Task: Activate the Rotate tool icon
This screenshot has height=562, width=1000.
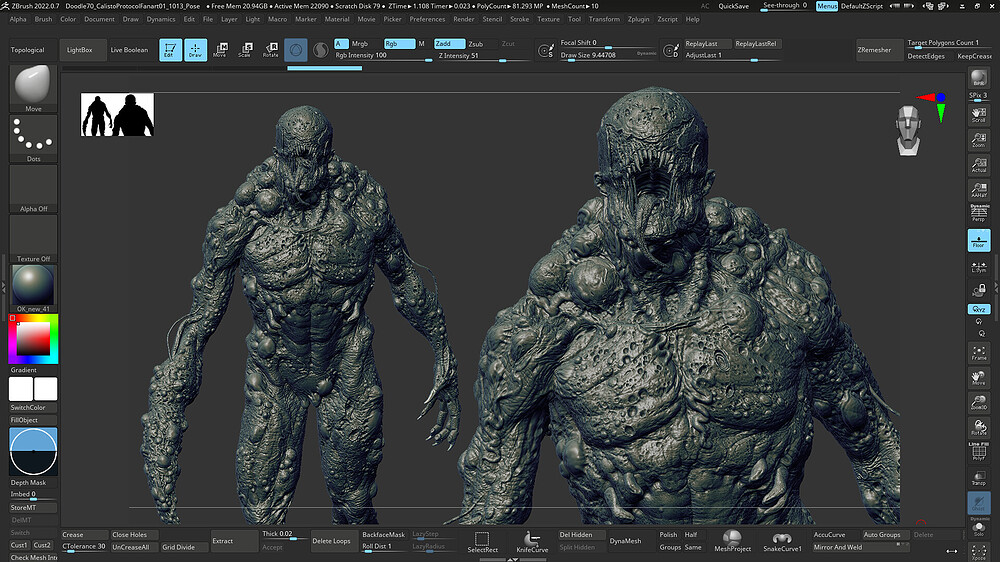Action: pos(270,50)
